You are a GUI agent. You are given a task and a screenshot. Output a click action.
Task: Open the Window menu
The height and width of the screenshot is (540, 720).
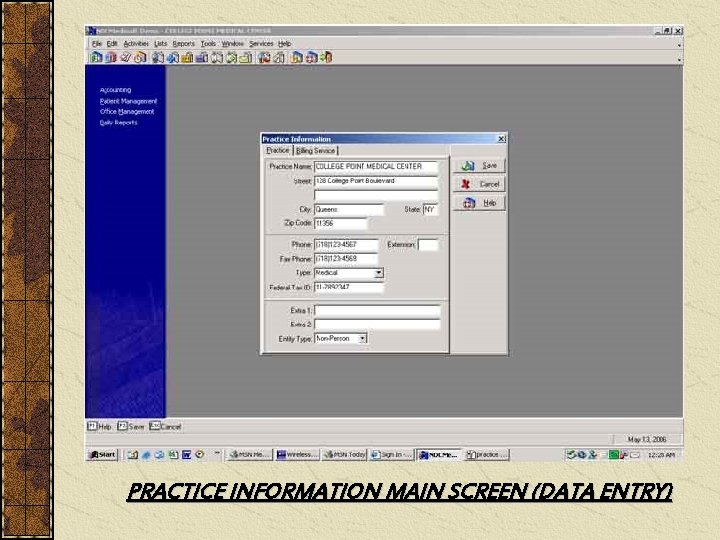(232, 44)
